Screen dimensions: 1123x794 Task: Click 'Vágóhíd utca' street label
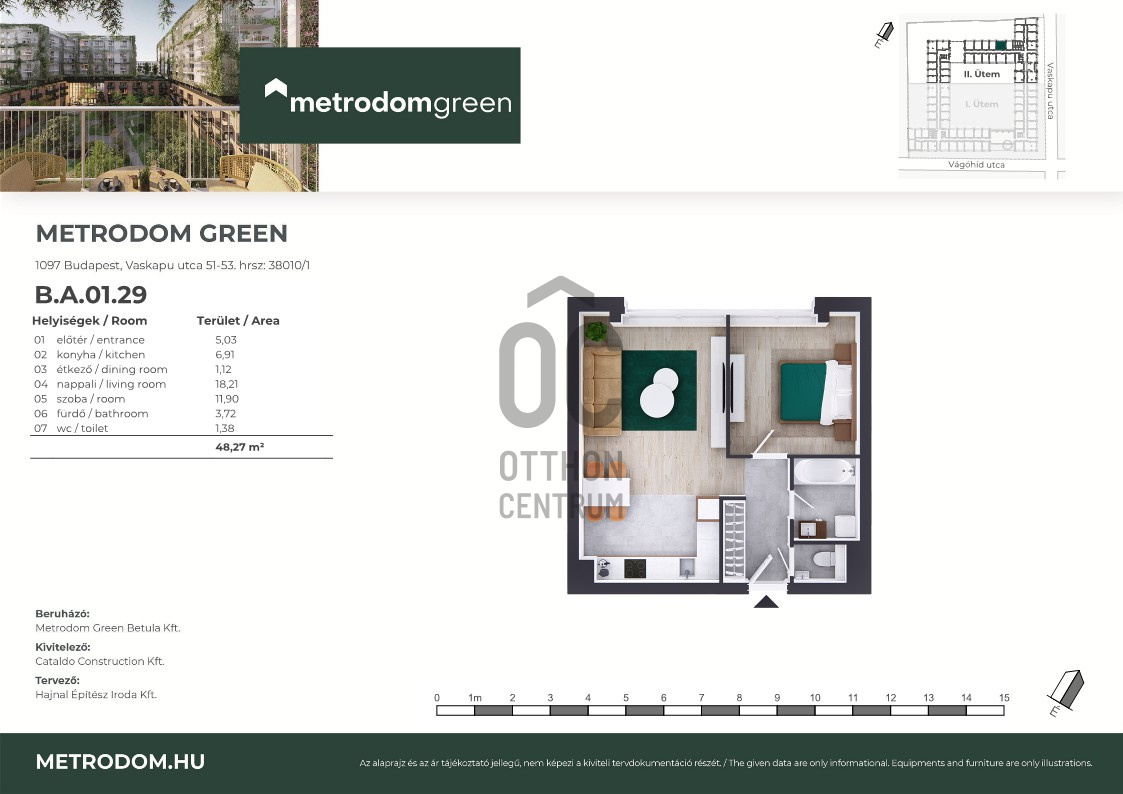point(976,165)
